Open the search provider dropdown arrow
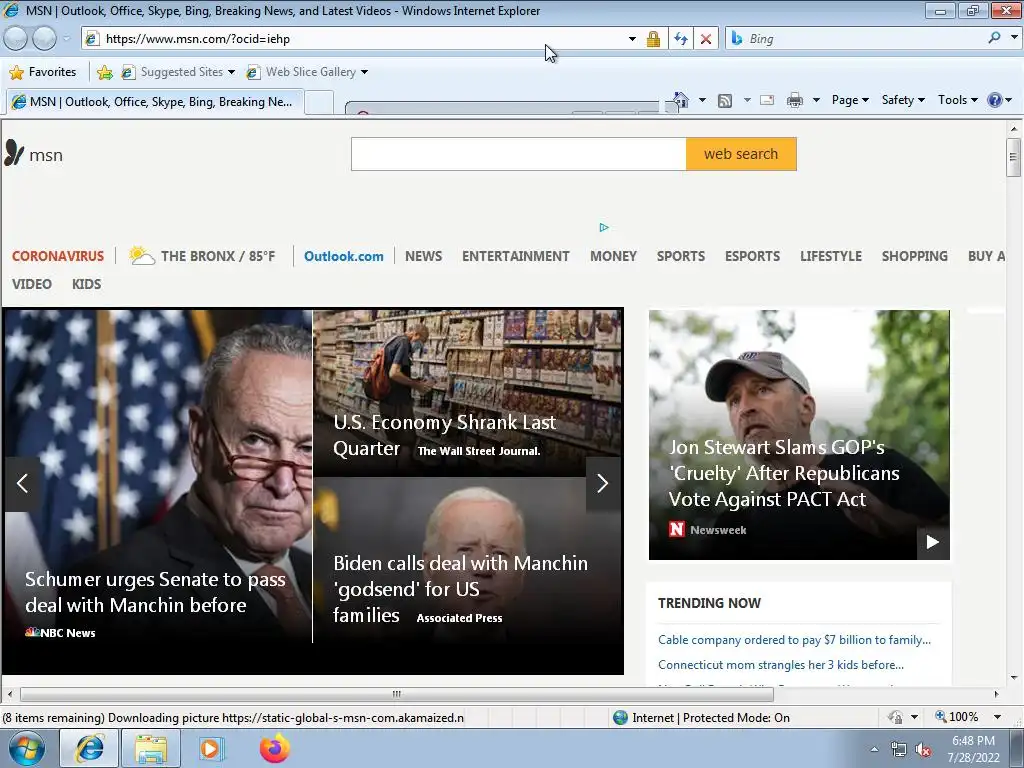The width and height of the screenshot is (1024, 768). point(1014,38)
